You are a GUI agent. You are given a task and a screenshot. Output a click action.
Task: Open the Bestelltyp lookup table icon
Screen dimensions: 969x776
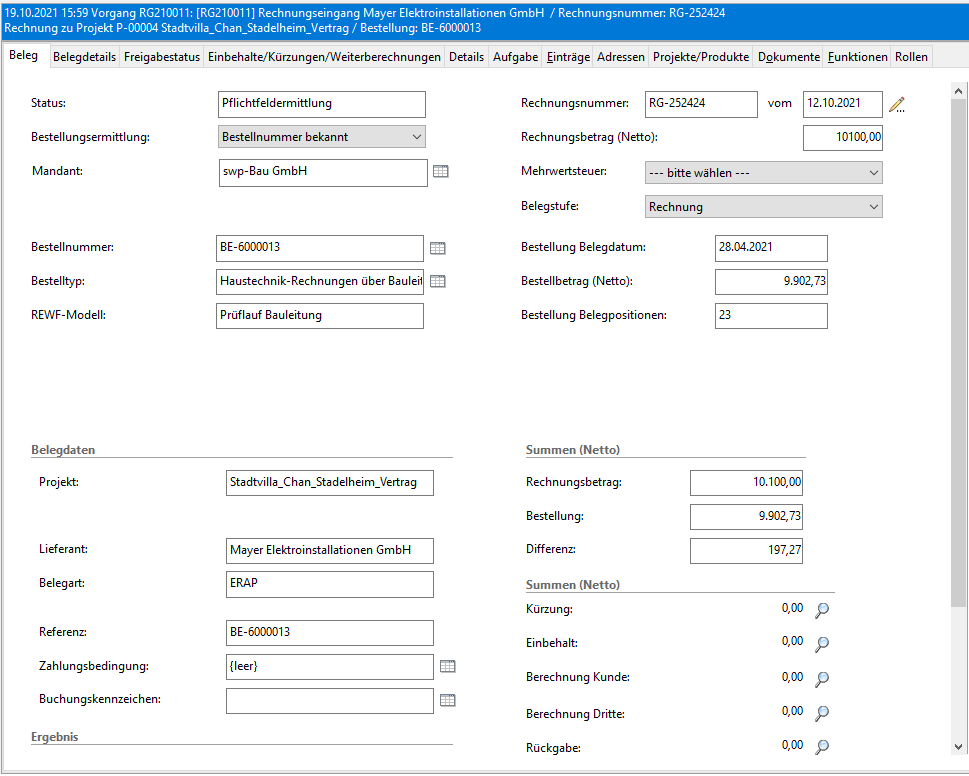pyautogui.click(x=438, y=281)
